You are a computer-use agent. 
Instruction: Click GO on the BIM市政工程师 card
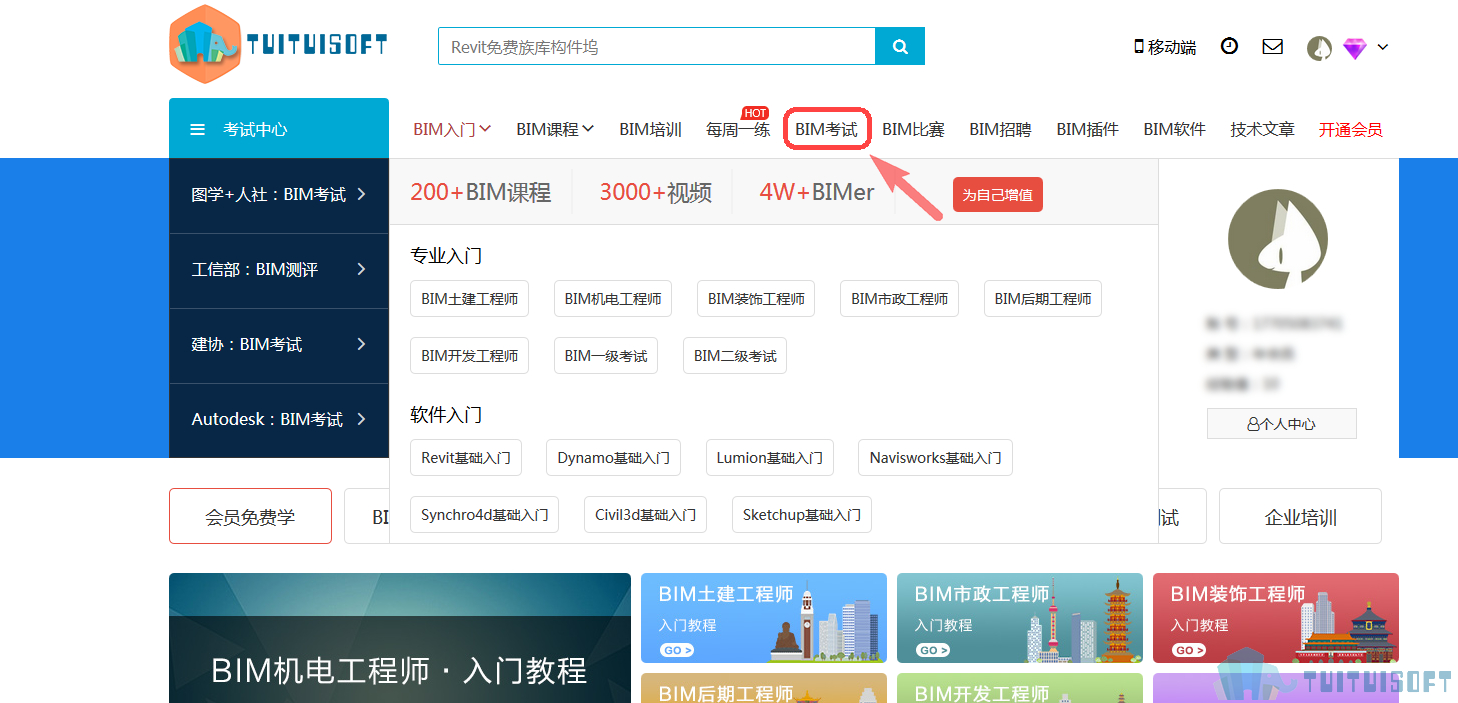(933, 650)
